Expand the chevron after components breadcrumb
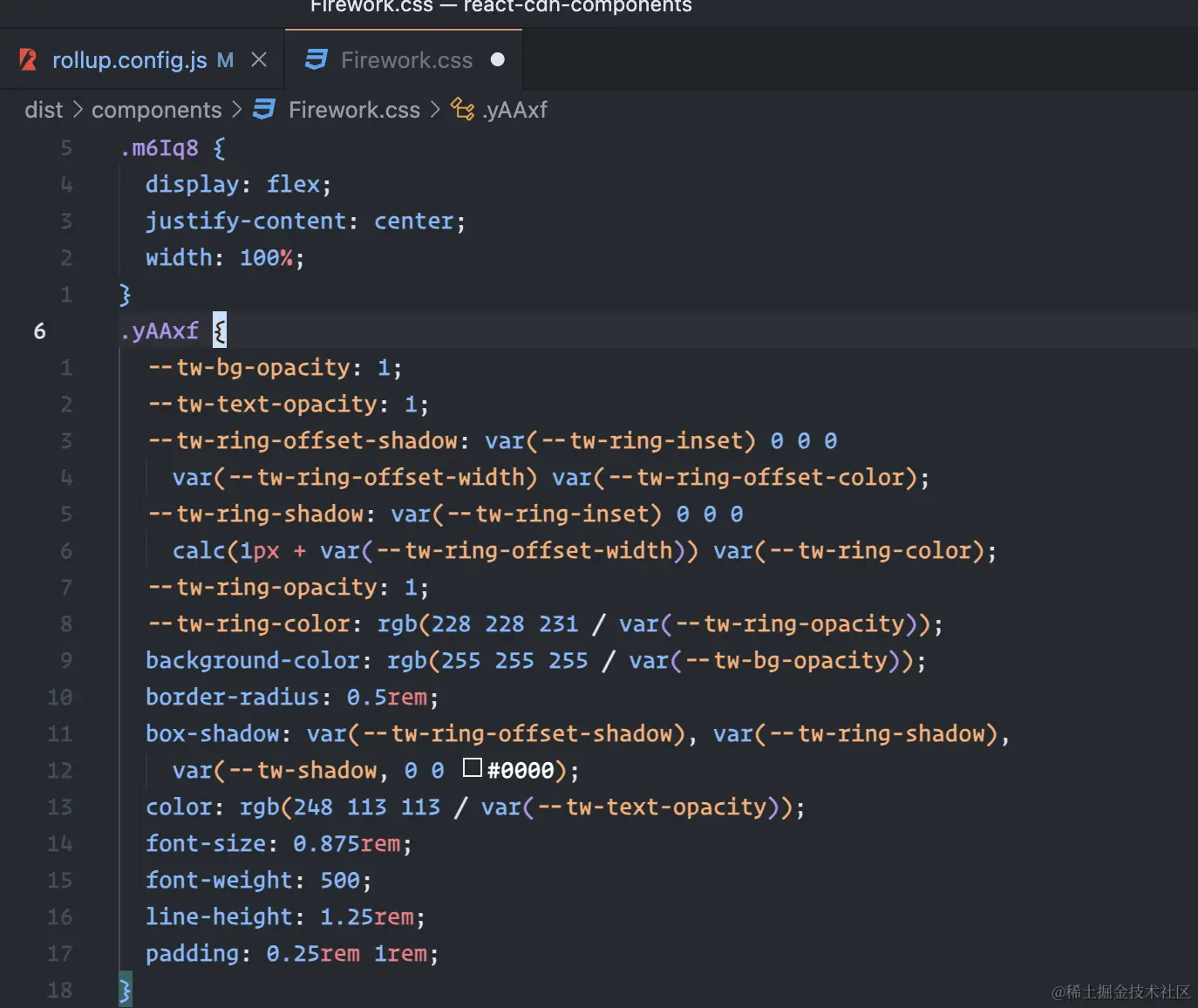This screenshot has height=1008, width=1198. (237, 110)
